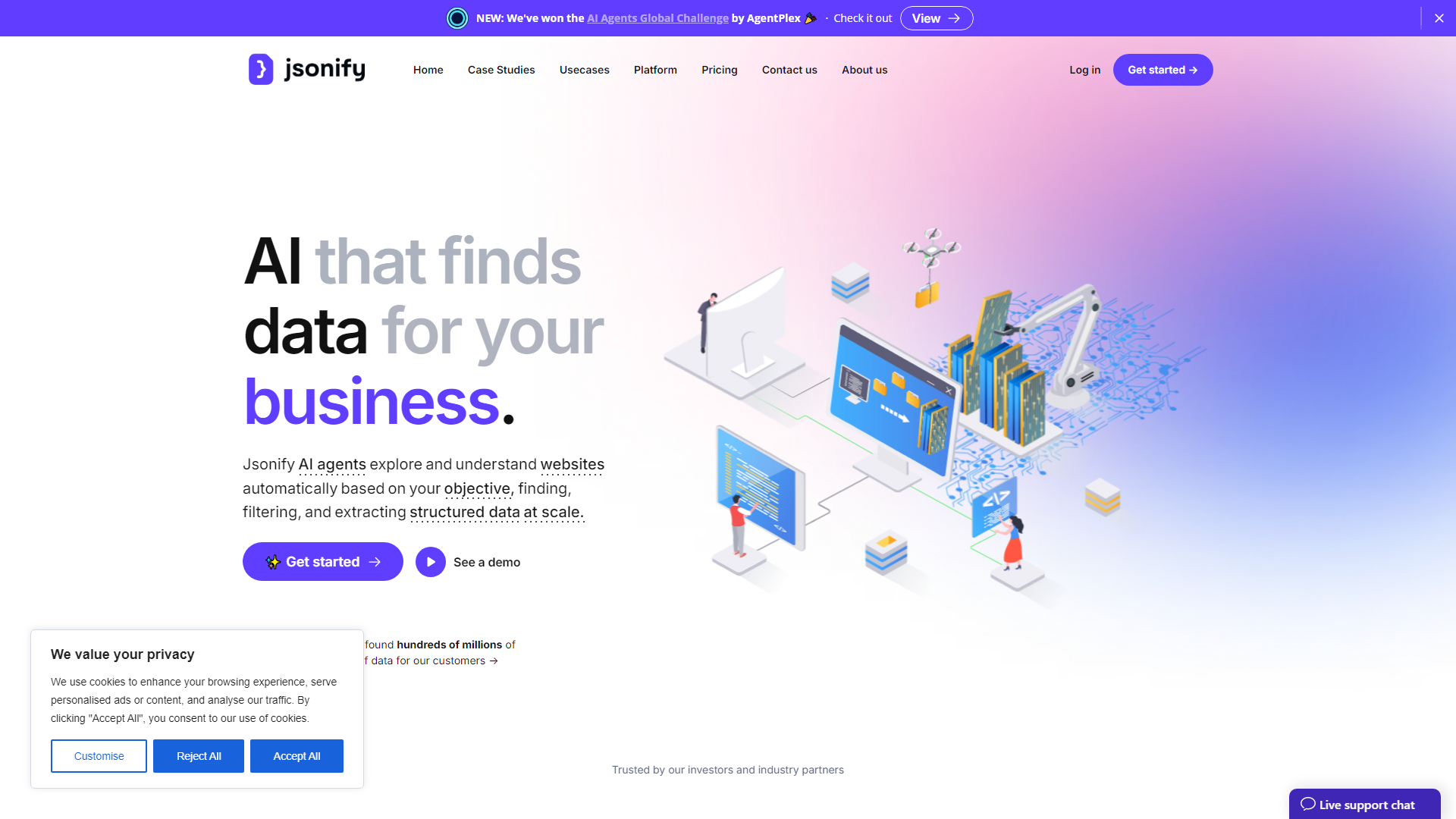Image resolution: width=1456 pixels, height=819 pixels.
Task: Expand the Platform navigation dropdown
Action: point(654,69)
